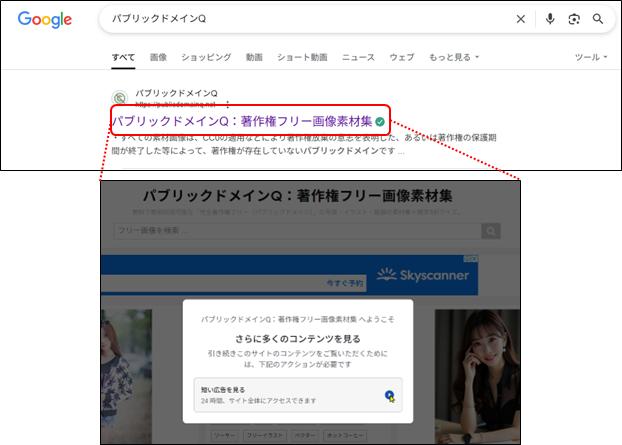The image size is (622, 445).
Task: Go to the ショート動画 tab
Action: coord(302,58)
